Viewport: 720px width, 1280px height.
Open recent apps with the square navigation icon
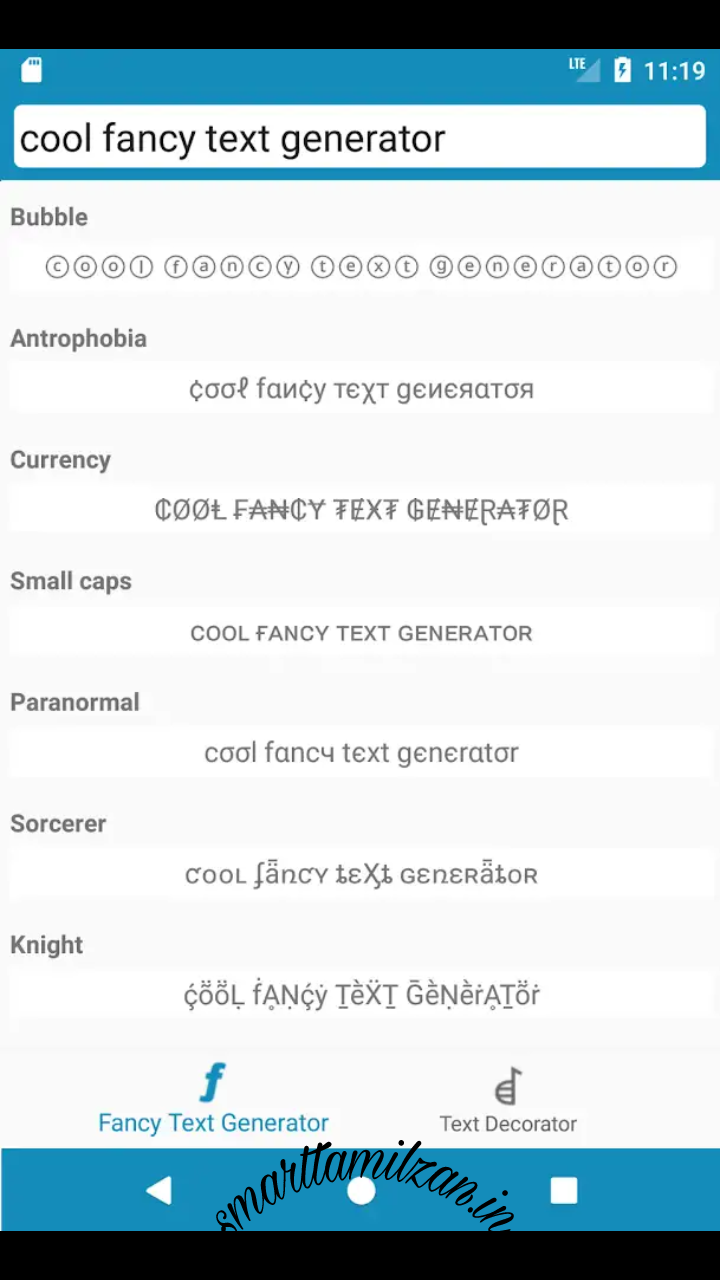click(563, 1190)
